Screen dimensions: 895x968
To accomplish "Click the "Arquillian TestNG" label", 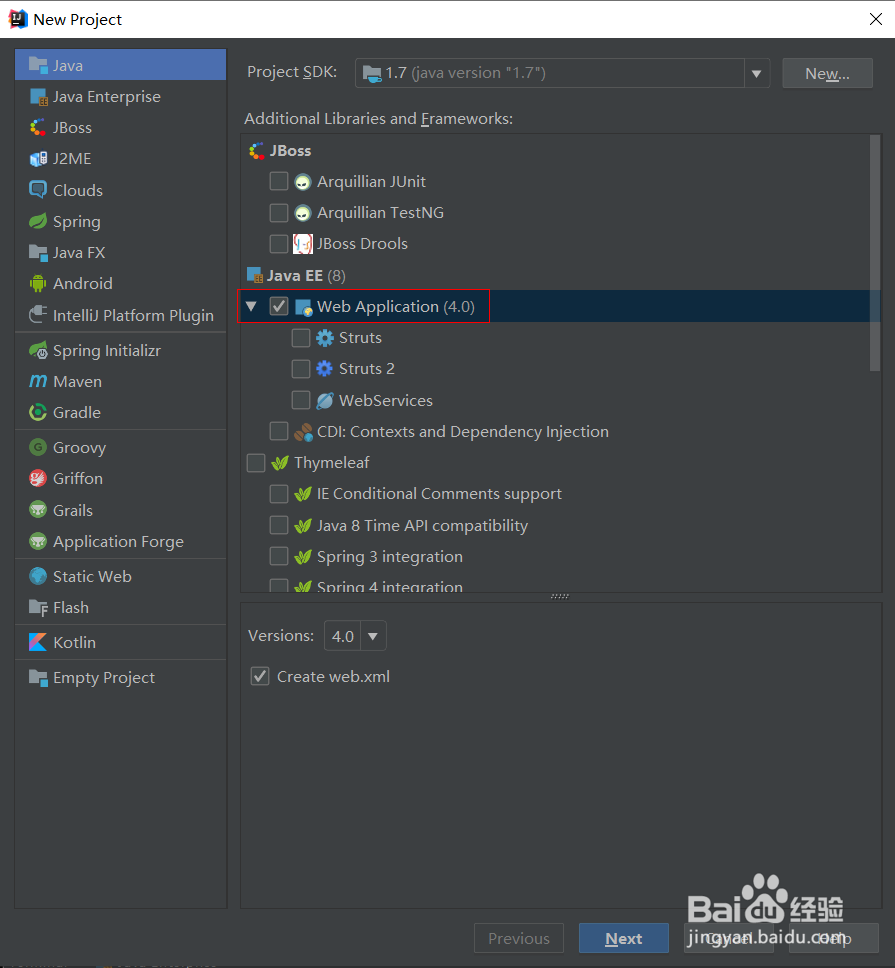I will tap(380, 212).
